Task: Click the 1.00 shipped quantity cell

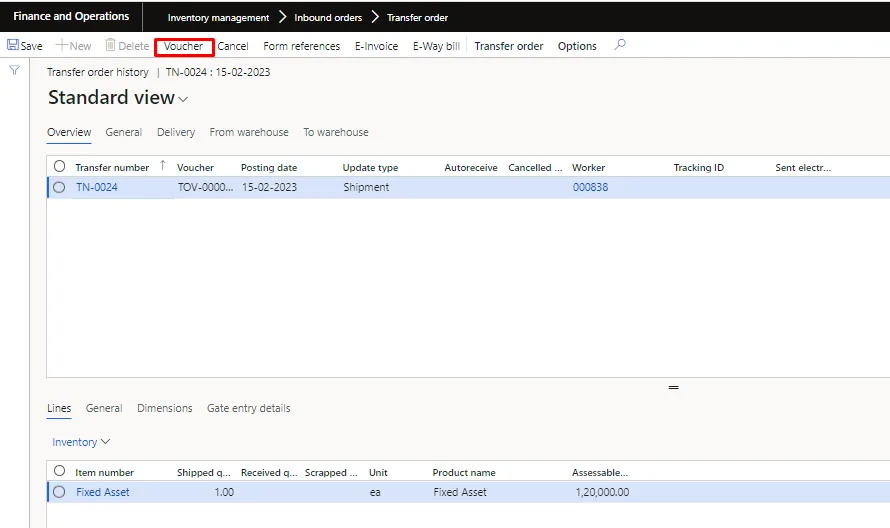Action: [x=224, y=492]
